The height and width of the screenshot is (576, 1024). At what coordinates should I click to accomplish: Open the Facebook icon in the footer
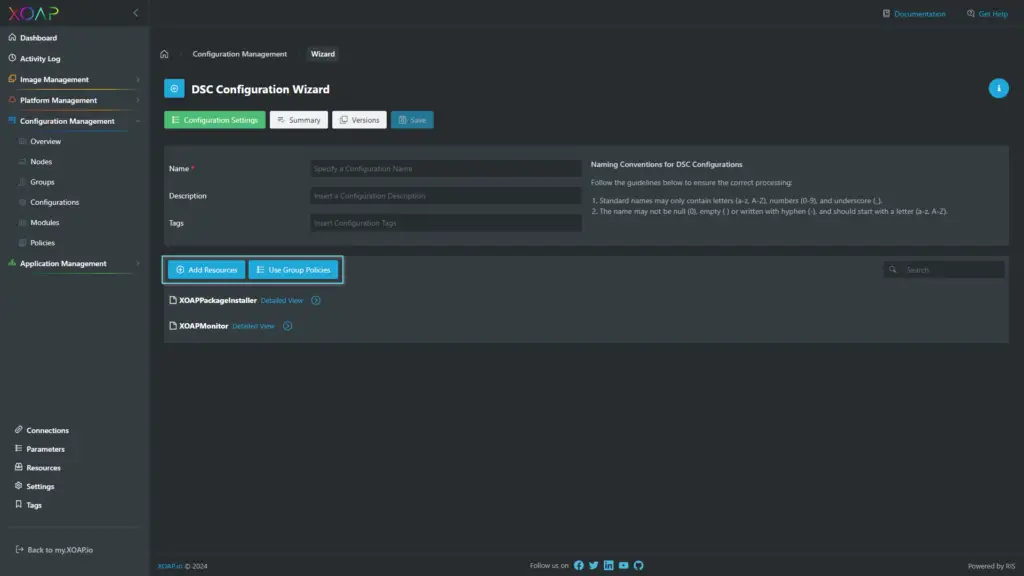(579, 566)
